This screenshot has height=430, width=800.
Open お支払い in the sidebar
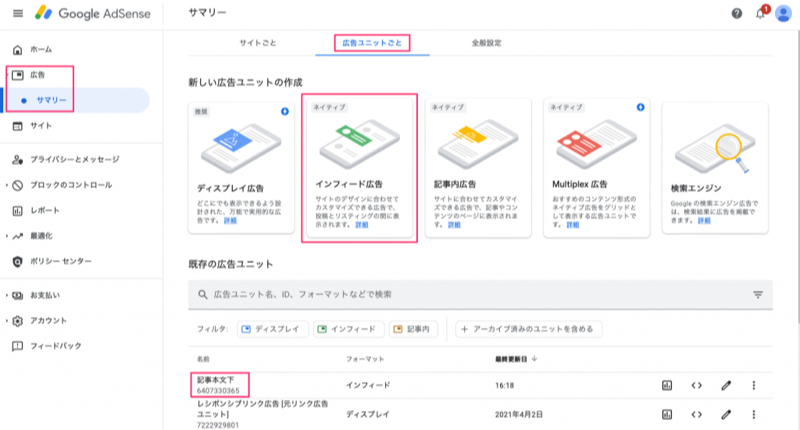coord(45,295)
